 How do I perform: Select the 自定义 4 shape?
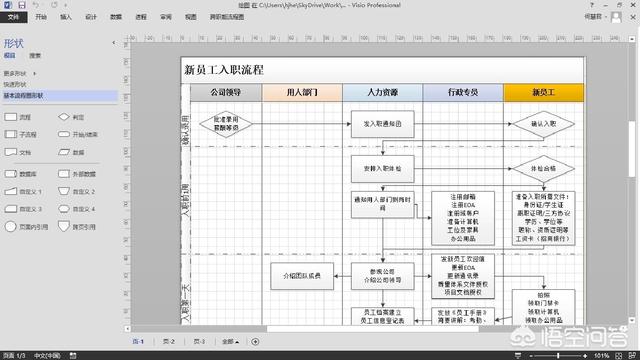tap(76, 209)
